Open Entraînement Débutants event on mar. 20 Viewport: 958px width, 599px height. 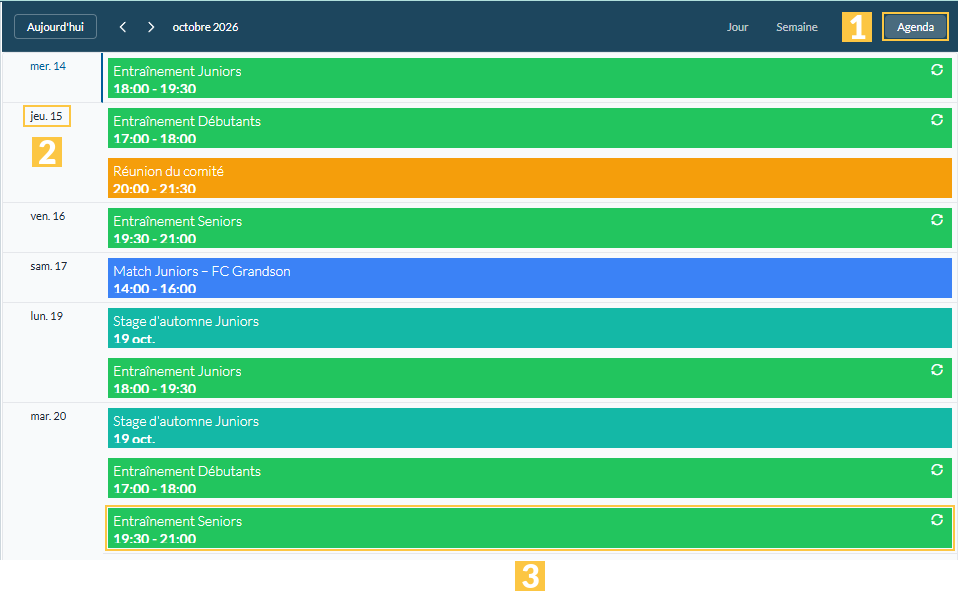pos(530,479)
